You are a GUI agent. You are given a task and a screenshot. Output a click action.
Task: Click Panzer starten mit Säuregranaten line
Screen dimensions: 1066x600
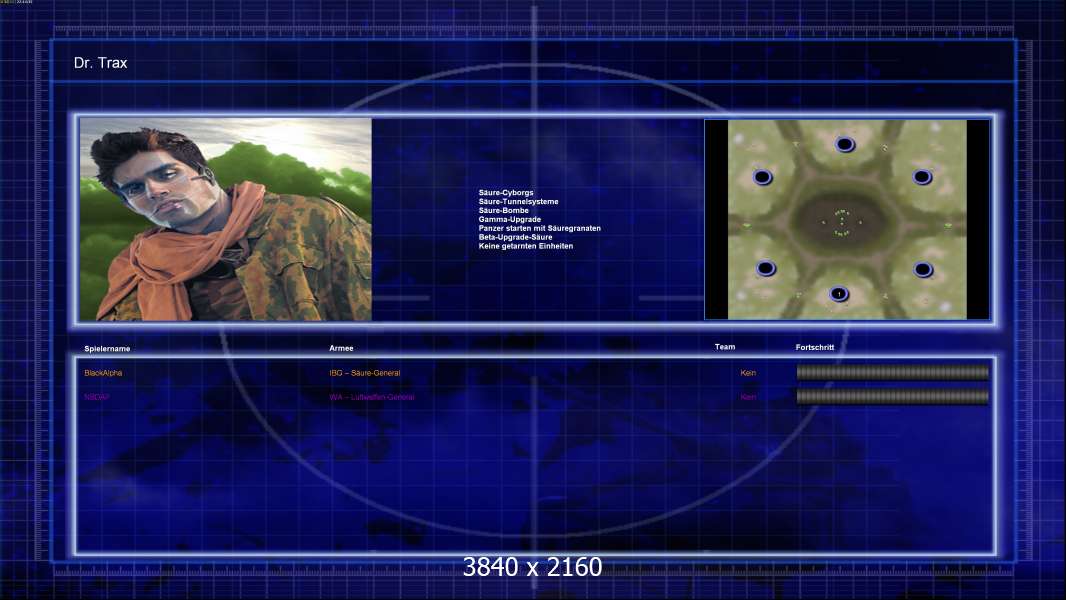[x=540, y=228]
